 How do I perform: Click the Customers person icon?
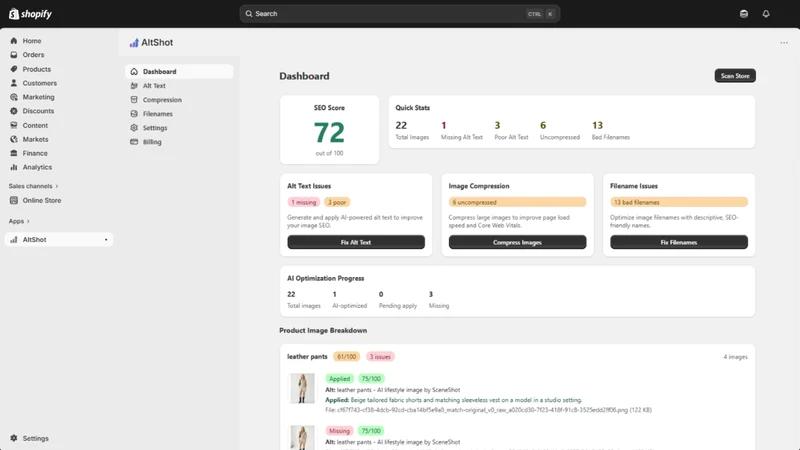pyautogui.click(x=14, y=83)
